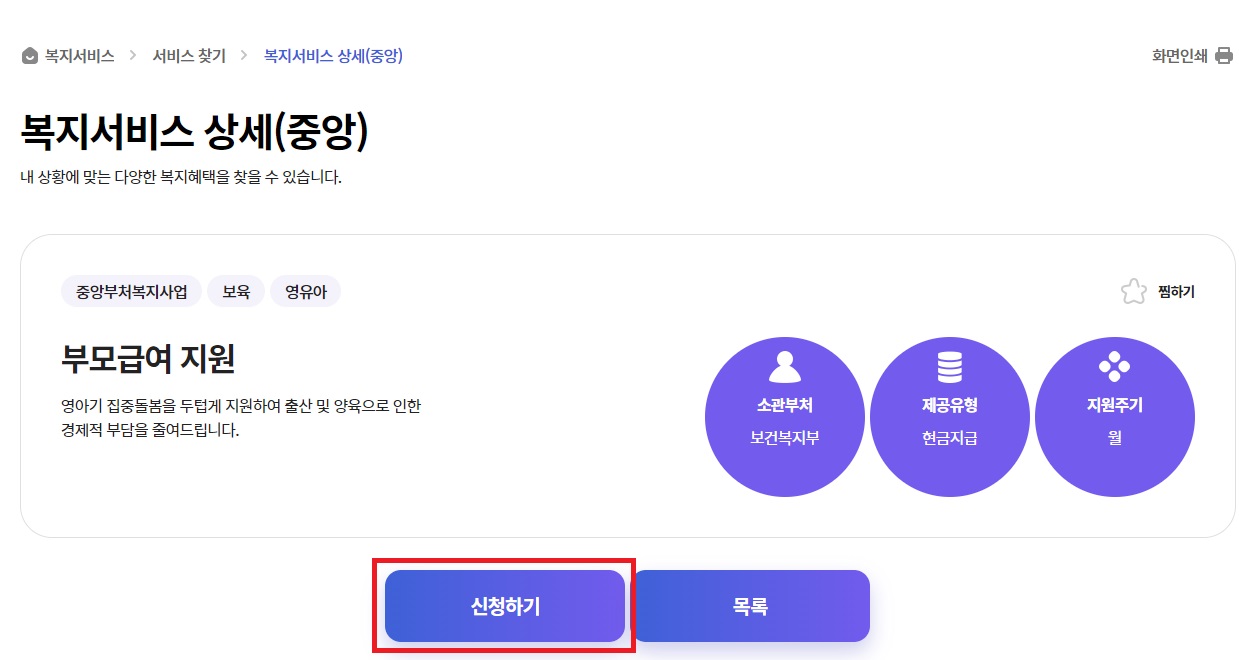Image resolution: width=1239 pixels, height=660 pixels.
Task: Click the dots icon inside the 지원주기 circle
Action: 1114,366
